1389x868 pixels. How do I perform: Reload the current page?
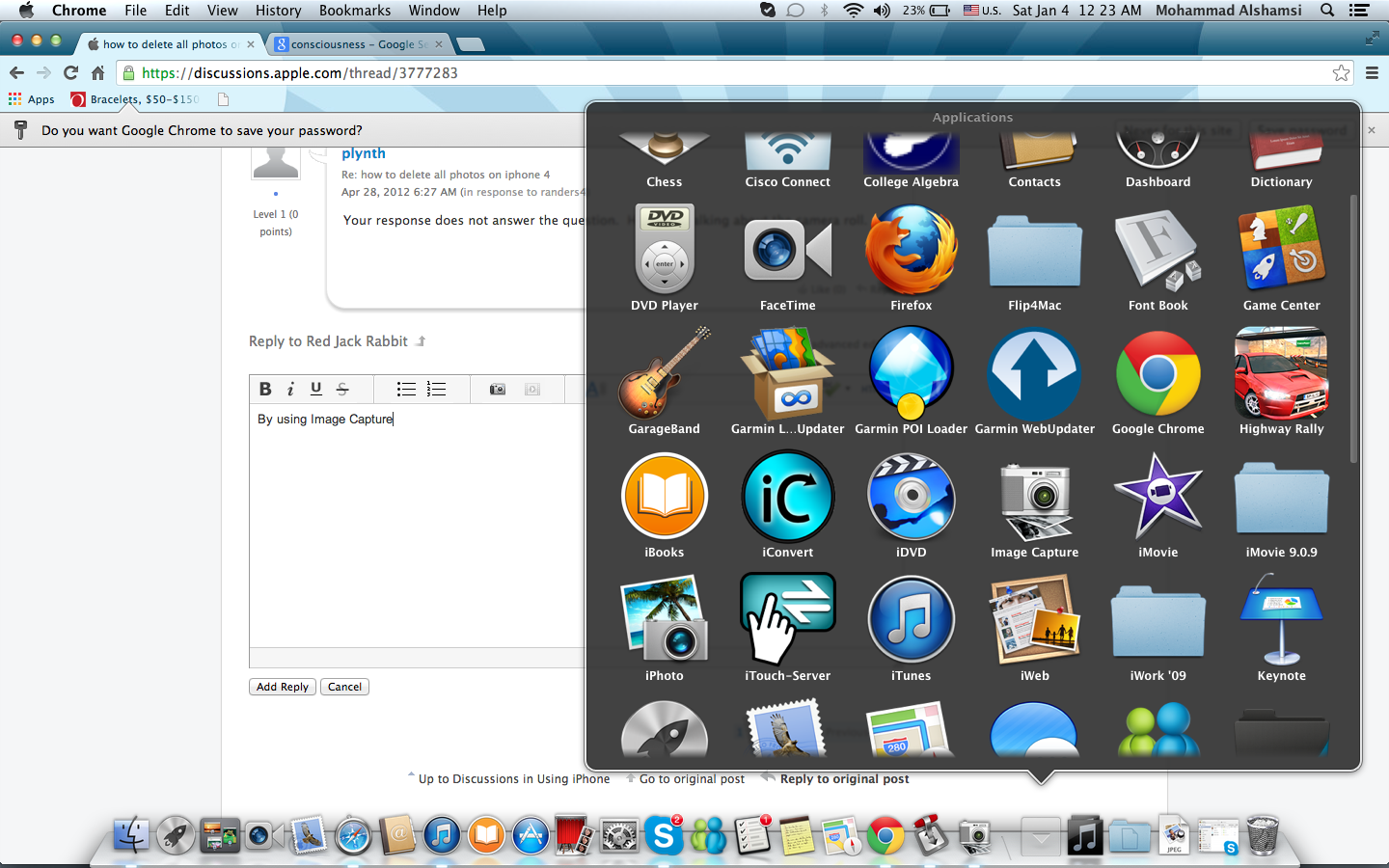(70, 73)
